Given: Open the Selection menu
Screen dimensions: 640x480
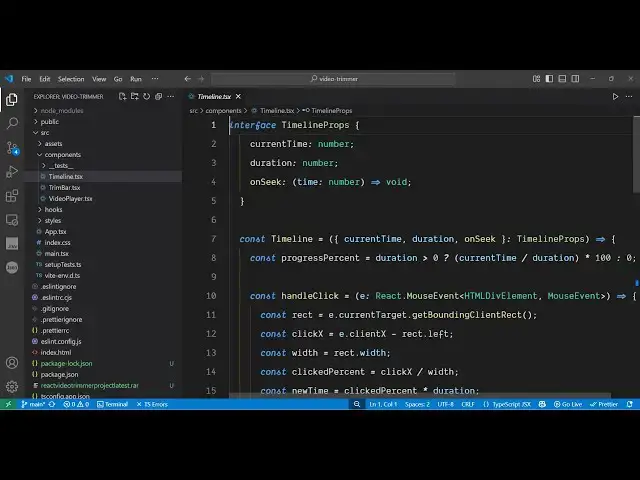Looking at the screenshot, I should tap(71, 79).
